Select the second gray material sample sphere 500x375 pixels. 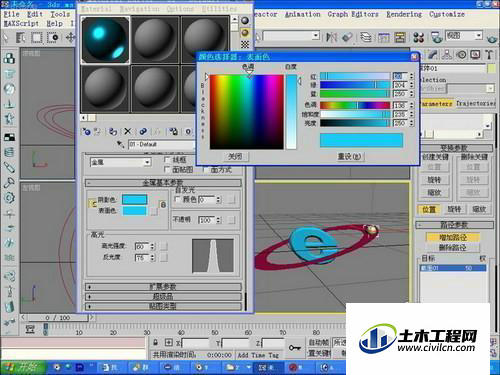coord(155,40)
